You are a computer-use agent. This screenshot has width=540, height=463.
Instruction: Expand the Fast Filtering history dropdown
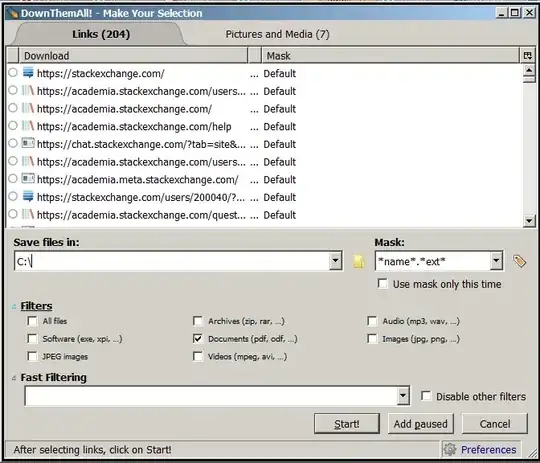pyautogui.click(x=403, y=396)
